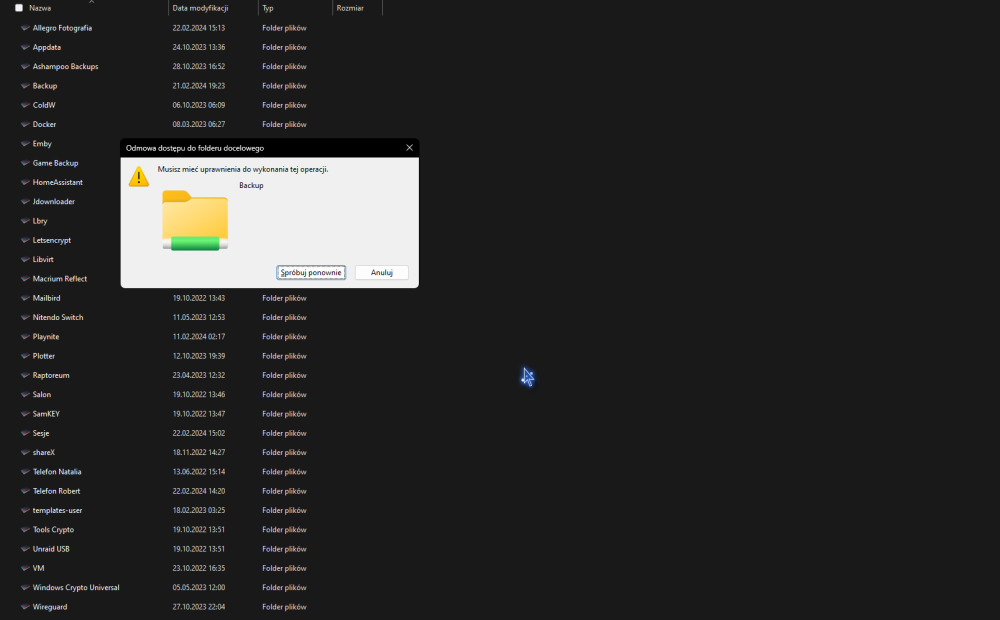Click the Macrium Reflect folder icon
Image resolution: width=1000 pixels, height=620 pixels.
(26, 279)
